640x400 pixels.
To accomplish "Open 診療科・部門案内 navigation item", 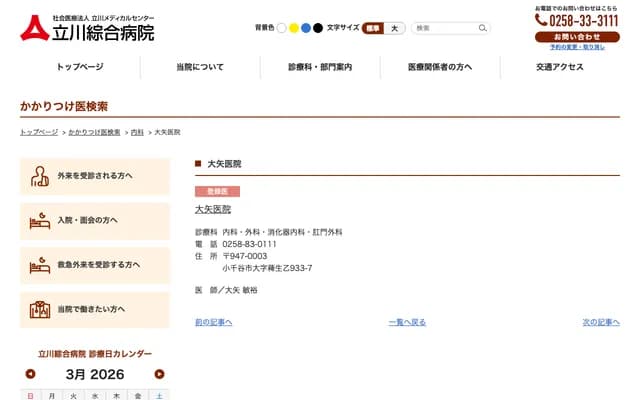I will click(320, 67).
